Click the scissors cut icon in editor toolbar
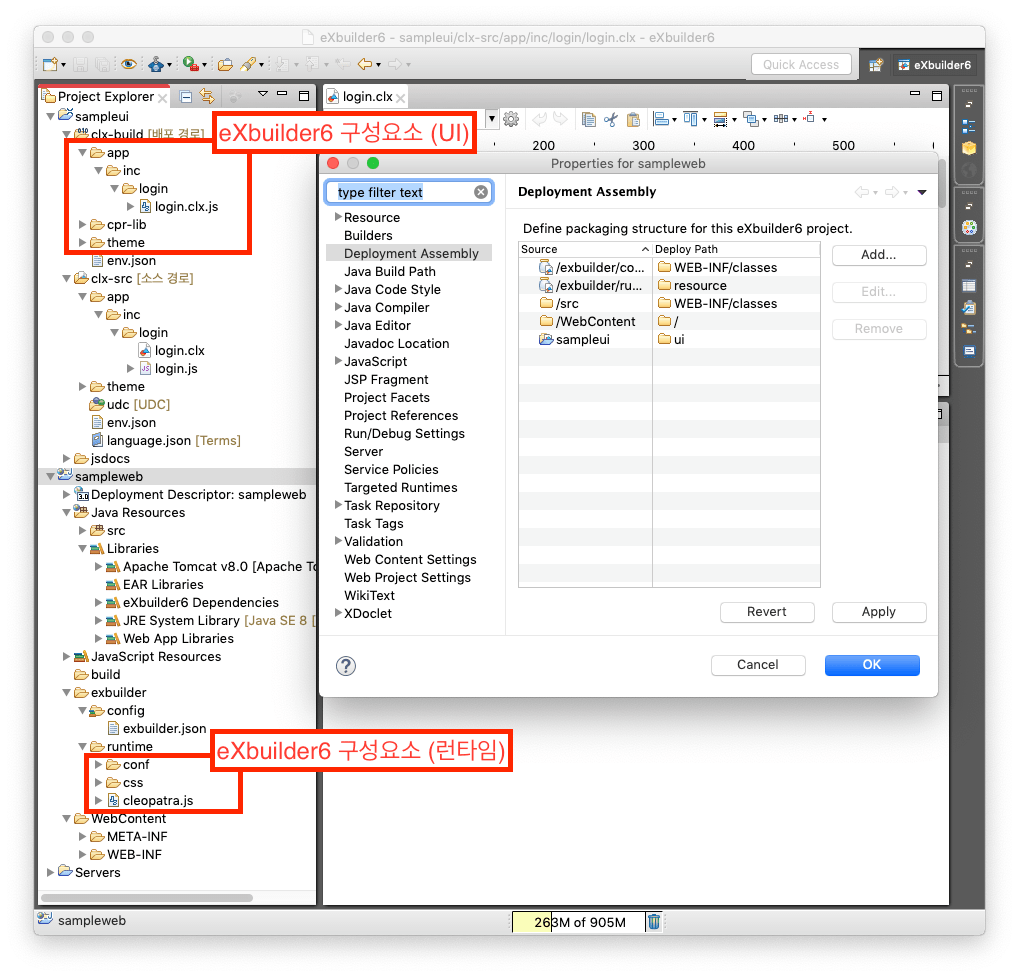 (x=610, y=120)
